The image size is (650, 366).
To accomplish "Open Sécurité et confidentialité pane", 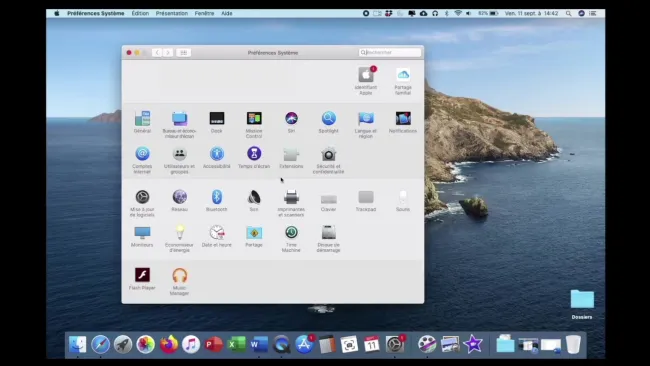I will tap(329, 154).
